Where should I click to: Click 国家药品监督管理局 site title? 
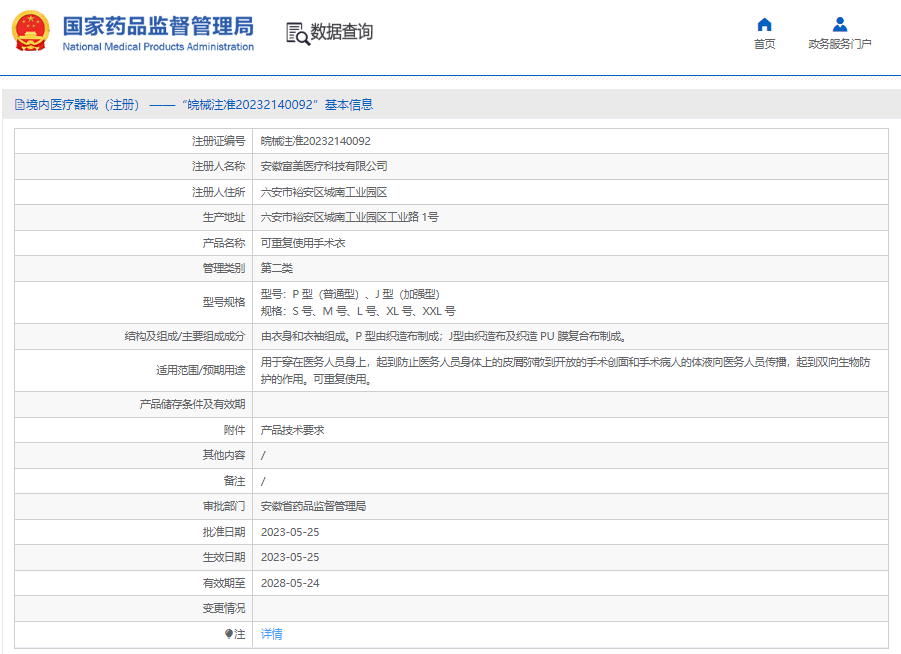[158, 26]
